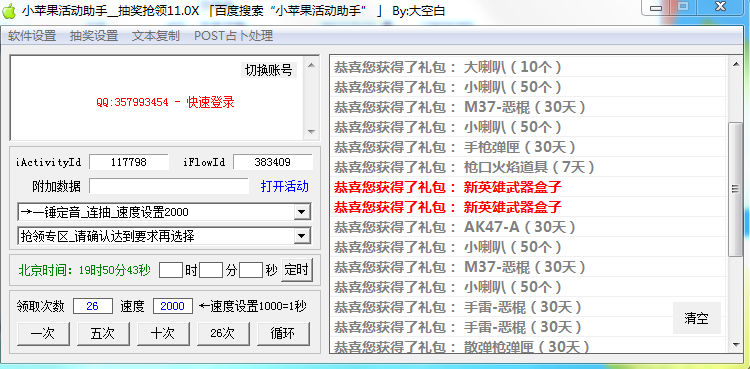Open the 软件设置 menu
750x369 pixels.
pyautogui.click(x=32, y=36)
